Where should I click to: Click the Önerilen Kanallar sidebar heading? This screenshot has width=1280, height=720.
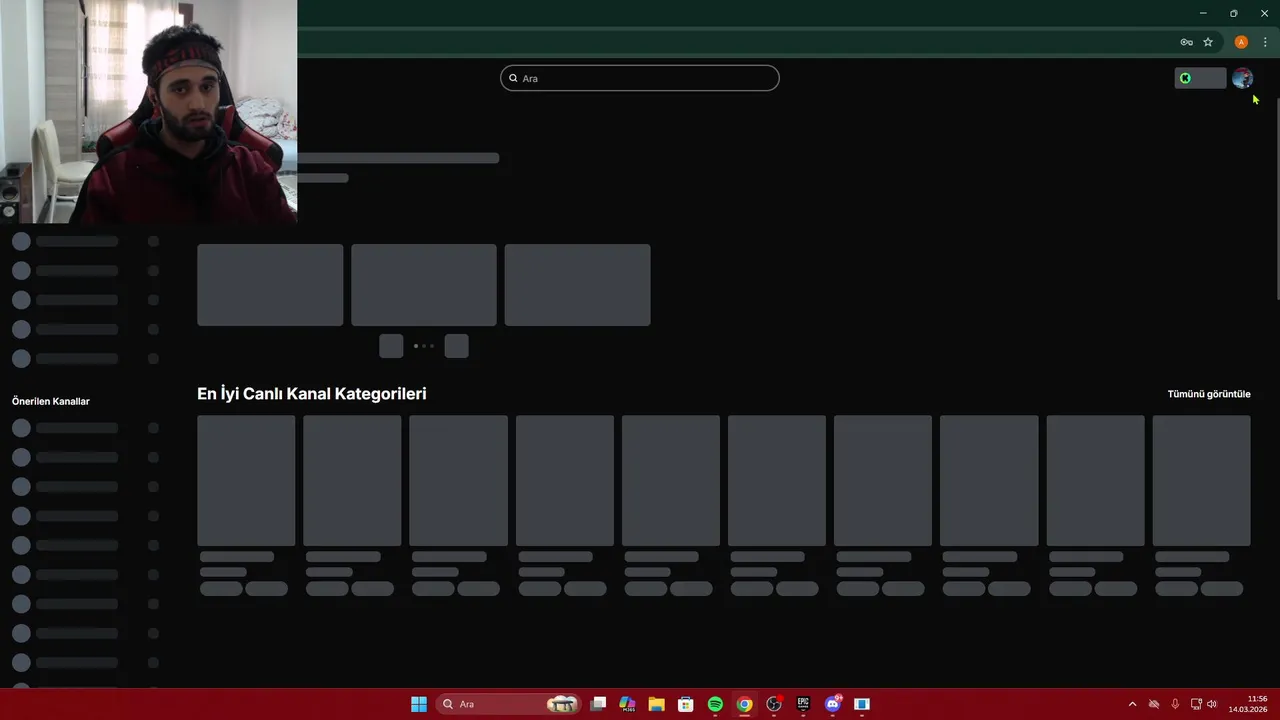(x=51, y=401)
